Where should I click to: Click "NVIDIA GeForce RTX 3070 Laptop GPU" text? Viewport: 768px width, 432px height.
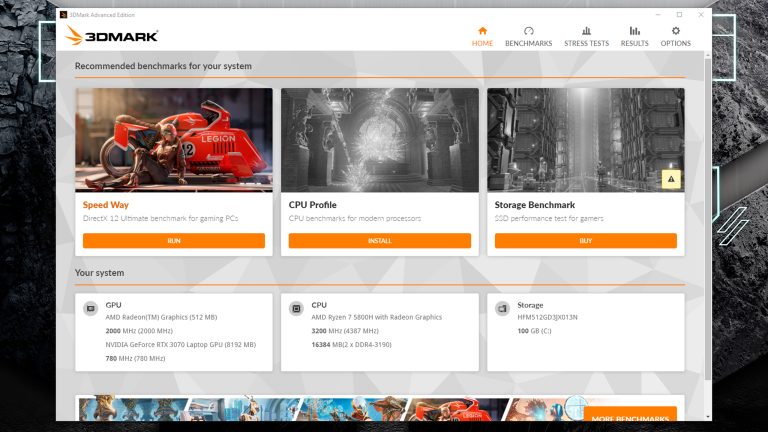coord(181,344)
